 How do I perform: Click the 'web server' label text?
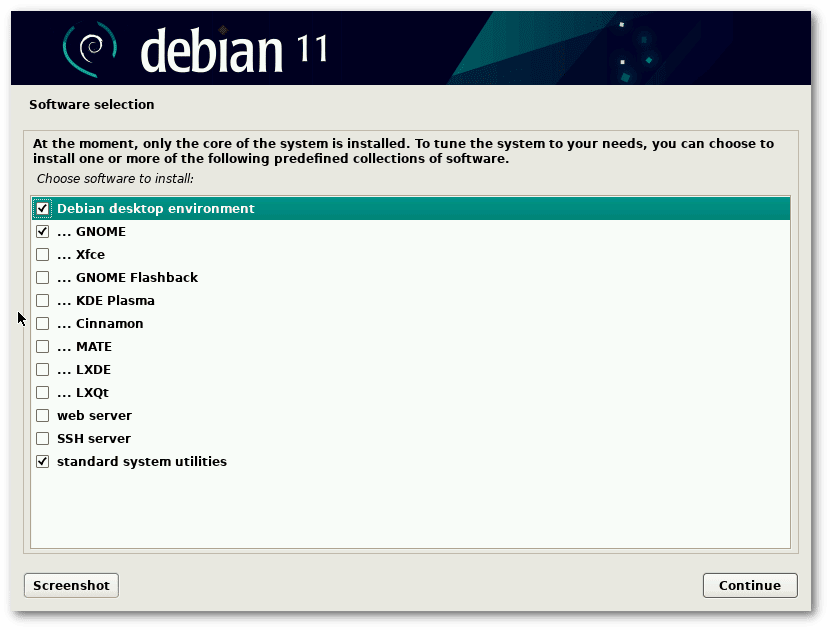coord(94,416)
